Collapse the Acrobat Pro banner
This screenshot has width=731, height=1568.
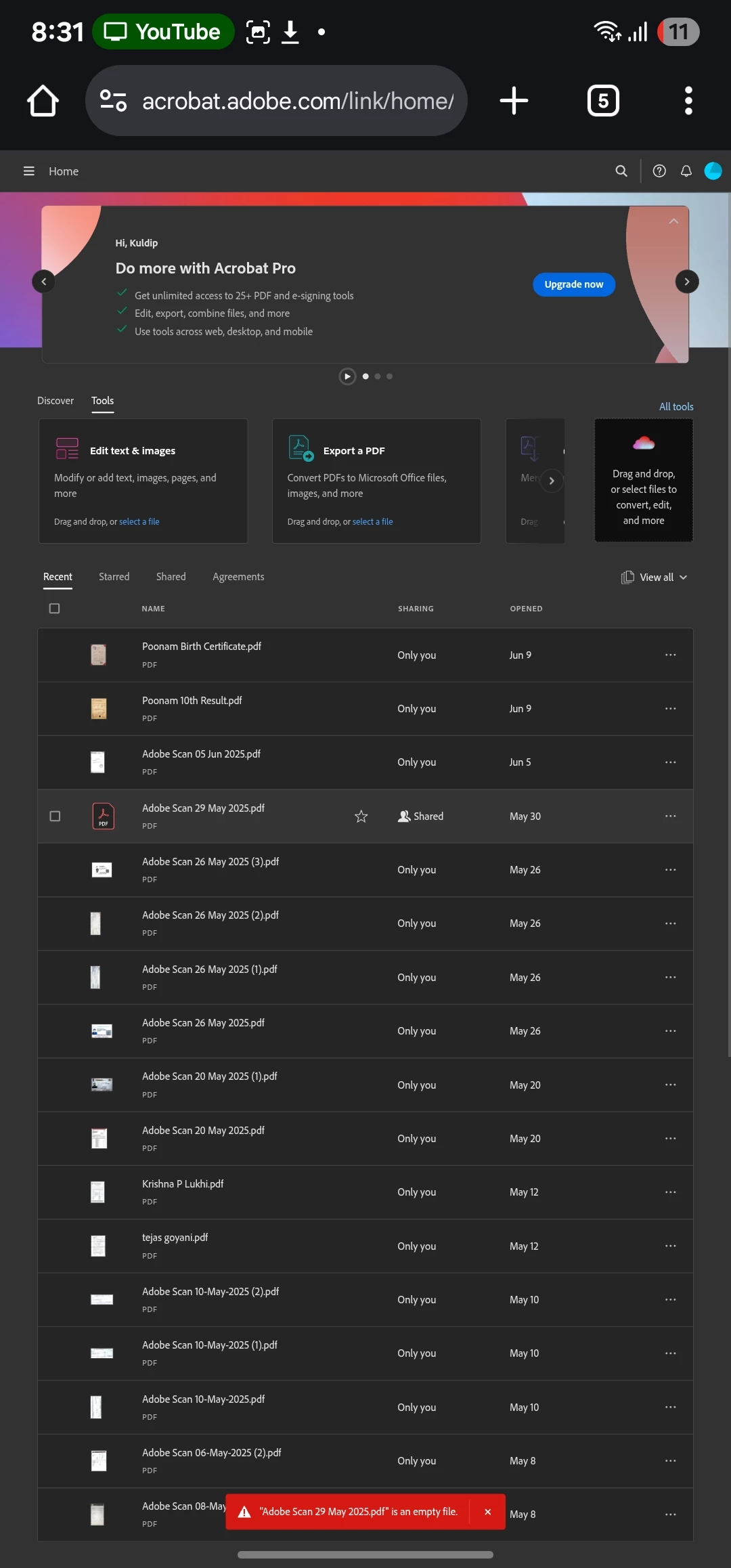(673, 221)
